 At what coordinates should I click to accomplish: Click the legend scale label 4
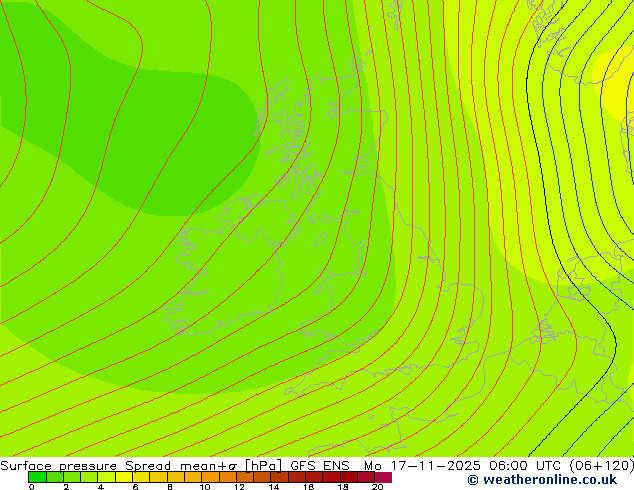pyautogui.click(x=101, y=487)
